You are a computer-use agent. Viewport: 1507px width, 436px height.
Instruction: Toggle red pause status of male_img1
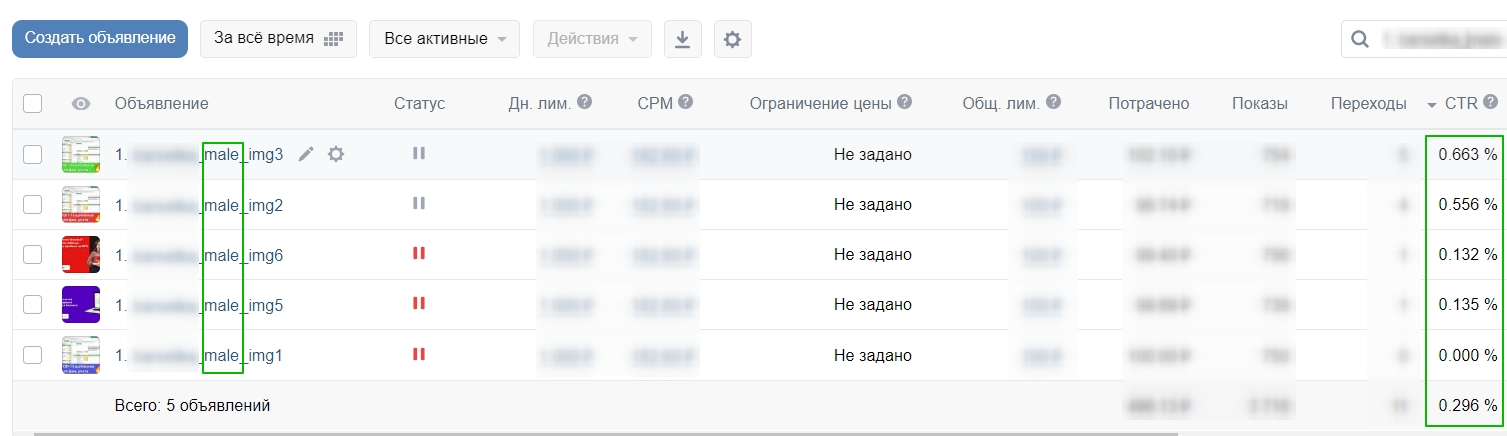tap(419, 353)
